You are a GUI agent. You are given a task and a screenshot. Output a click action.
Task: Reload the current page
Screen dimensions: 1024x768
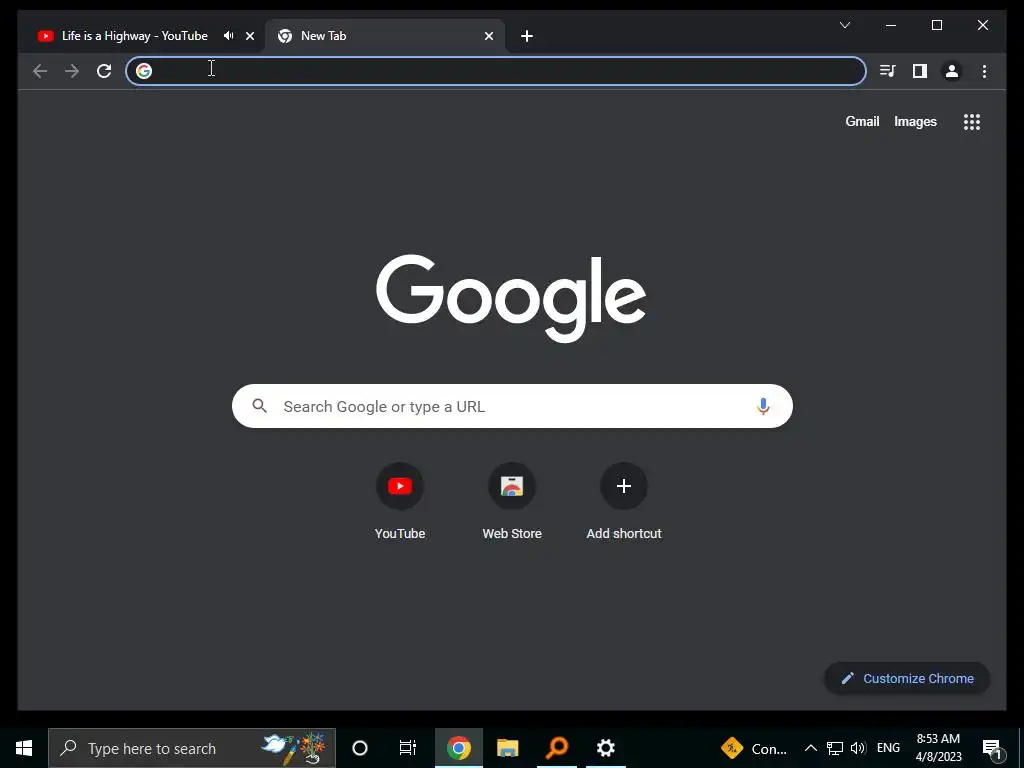[104, 71]
